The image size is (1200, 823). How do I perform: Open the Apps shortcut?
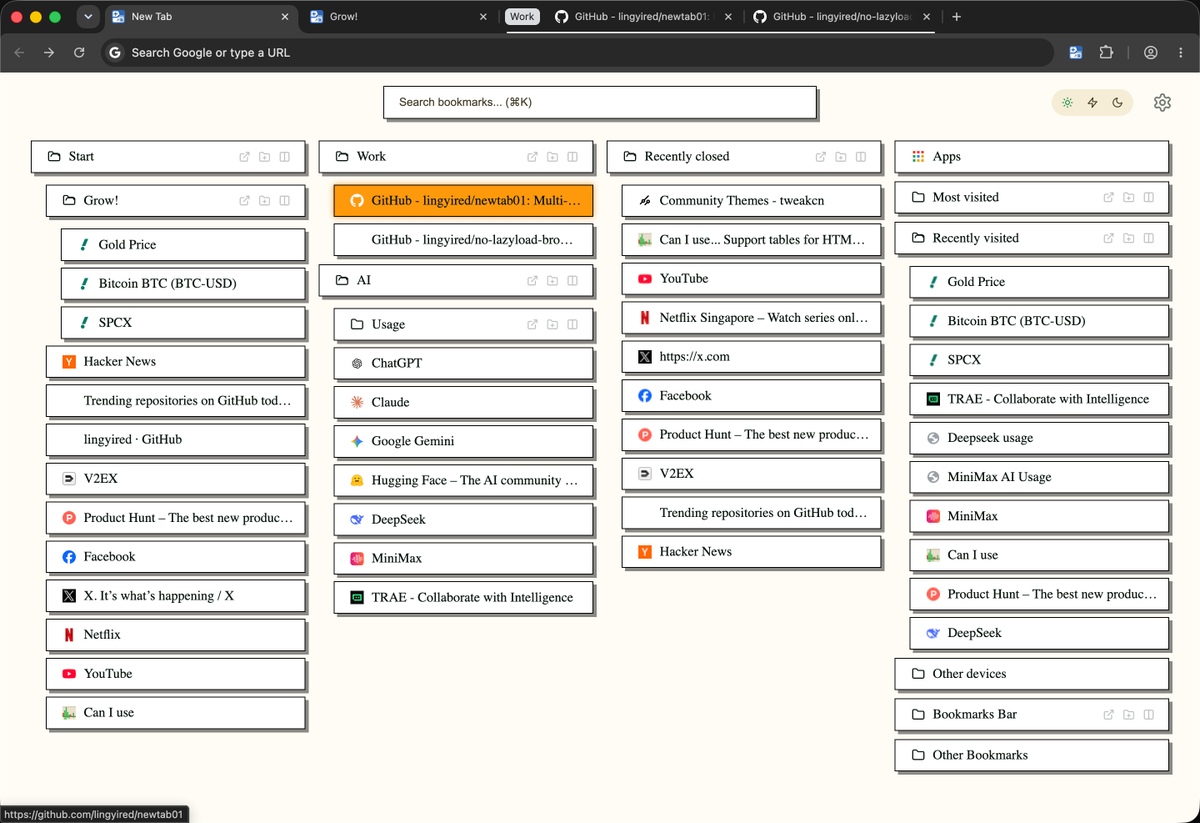coord(1032,157)
